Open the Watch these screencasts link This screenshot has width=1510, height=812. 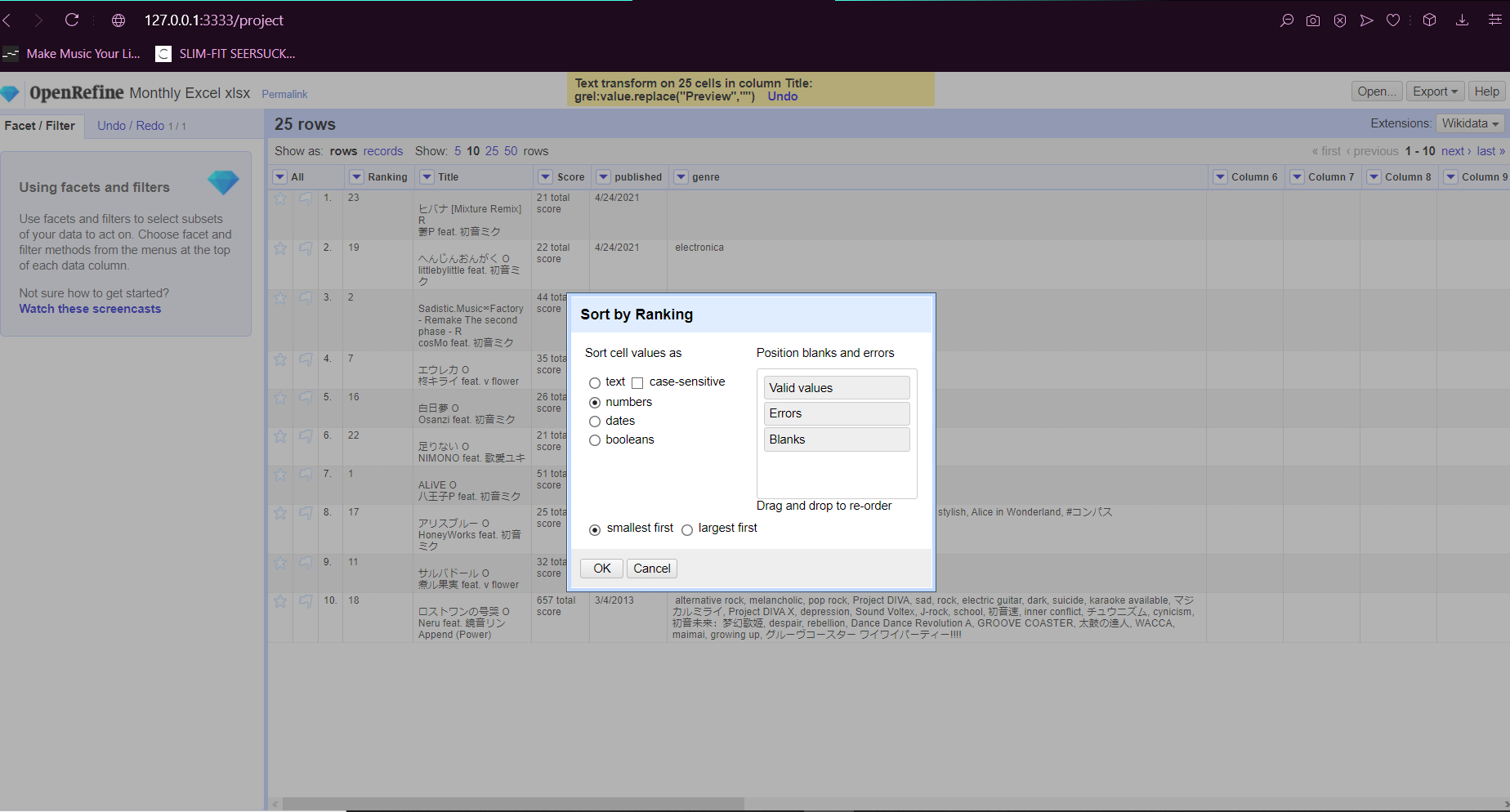coord(90,309)
